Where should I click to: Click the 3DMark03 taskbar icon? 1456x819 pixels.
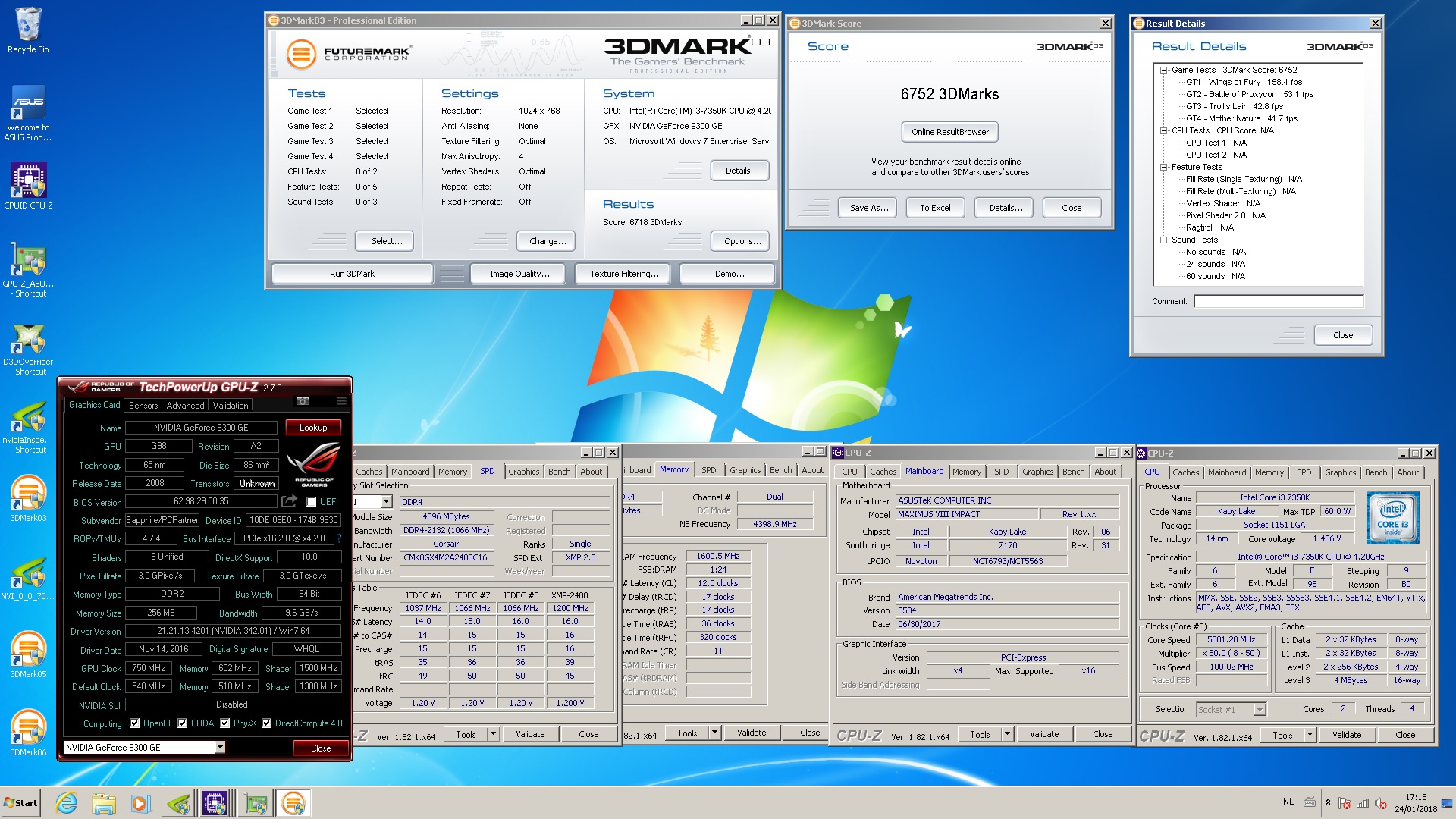point(293,803)
